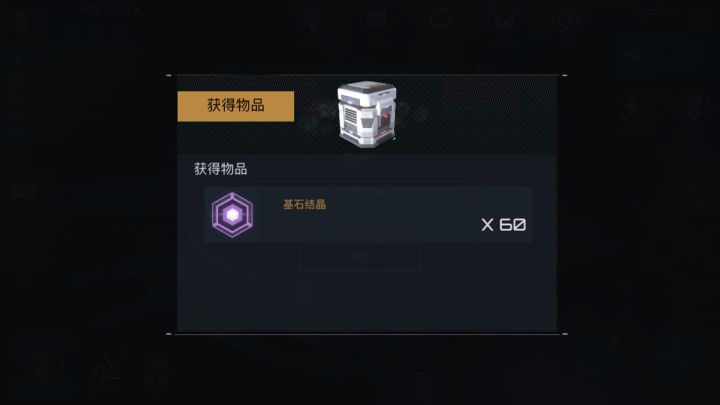Viewport: 720px width, 405px height.
Task: Click the white 获得物品 section heading
Action: (x=220, y=169)
